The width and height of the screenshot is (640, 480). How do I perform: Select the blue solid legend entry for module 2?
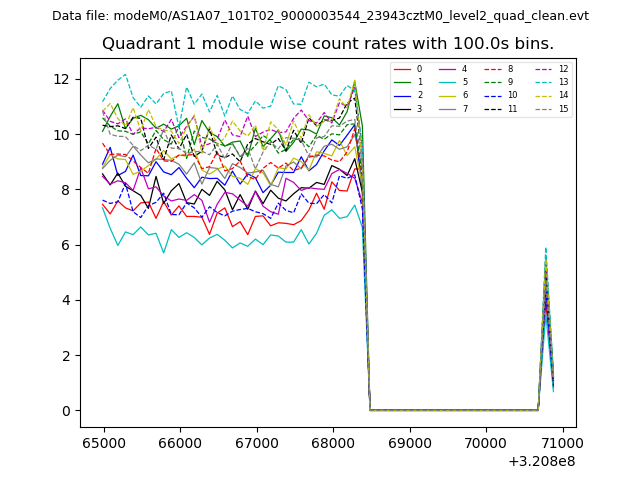(404, 95)
